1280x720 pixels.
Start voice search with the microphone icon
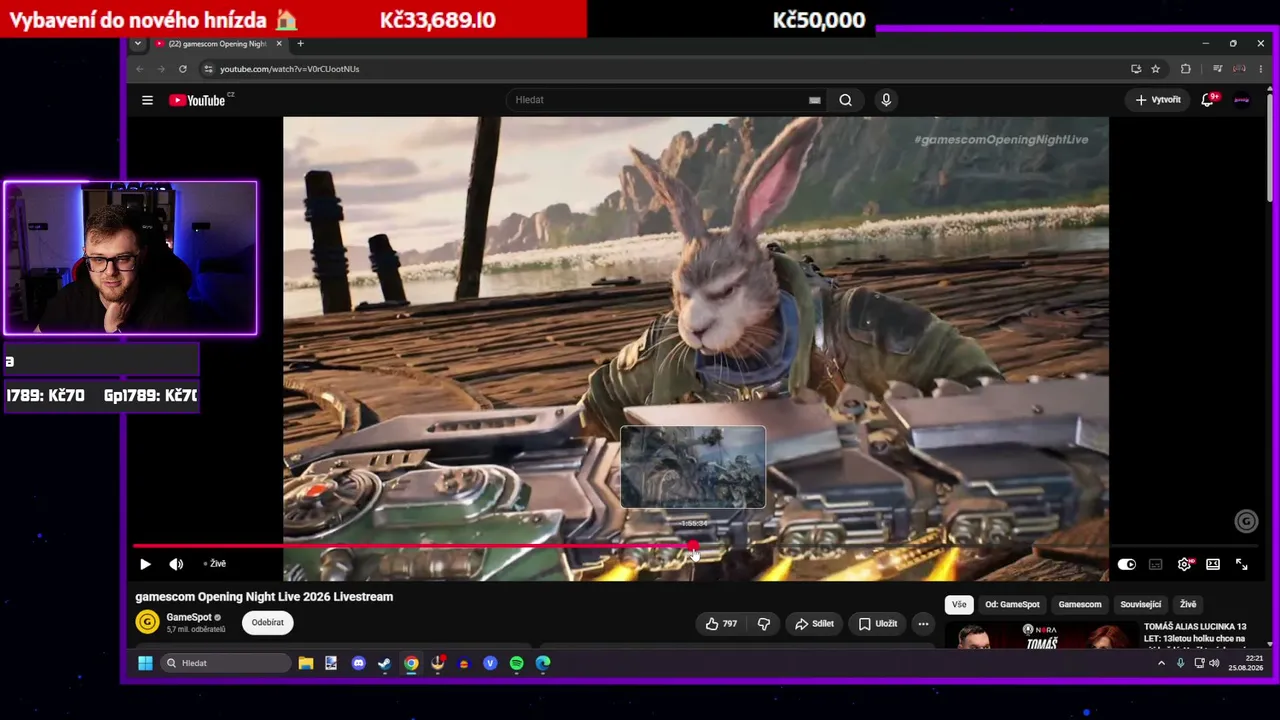click(x=885, y=100)
